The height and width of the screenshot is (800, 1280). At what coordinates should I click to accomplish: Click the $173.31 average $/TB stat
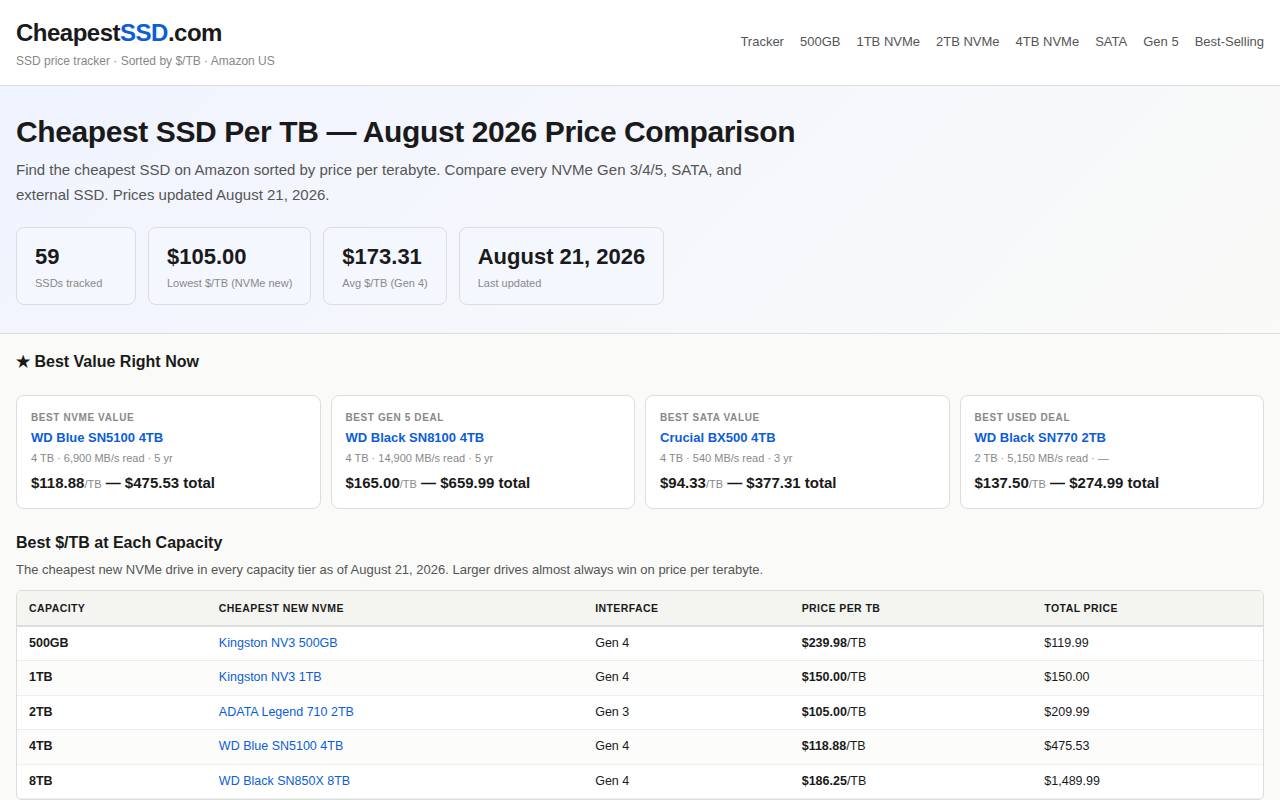[x=385, y=266]
